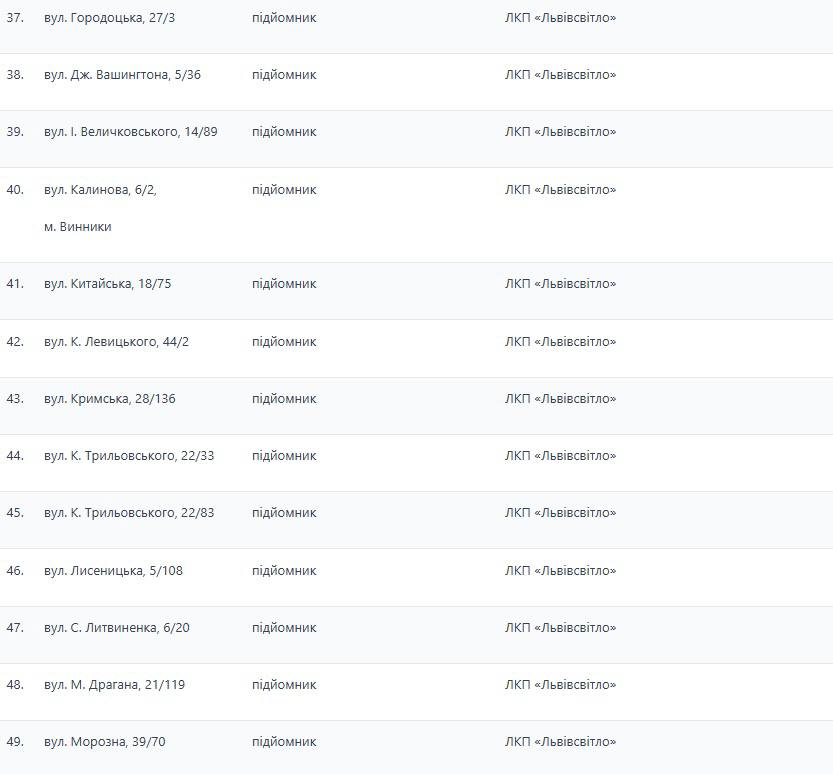833x774 pixels.
Task: Click вул. Калинова, 6/2 address
Action: (x=100, y=190)
